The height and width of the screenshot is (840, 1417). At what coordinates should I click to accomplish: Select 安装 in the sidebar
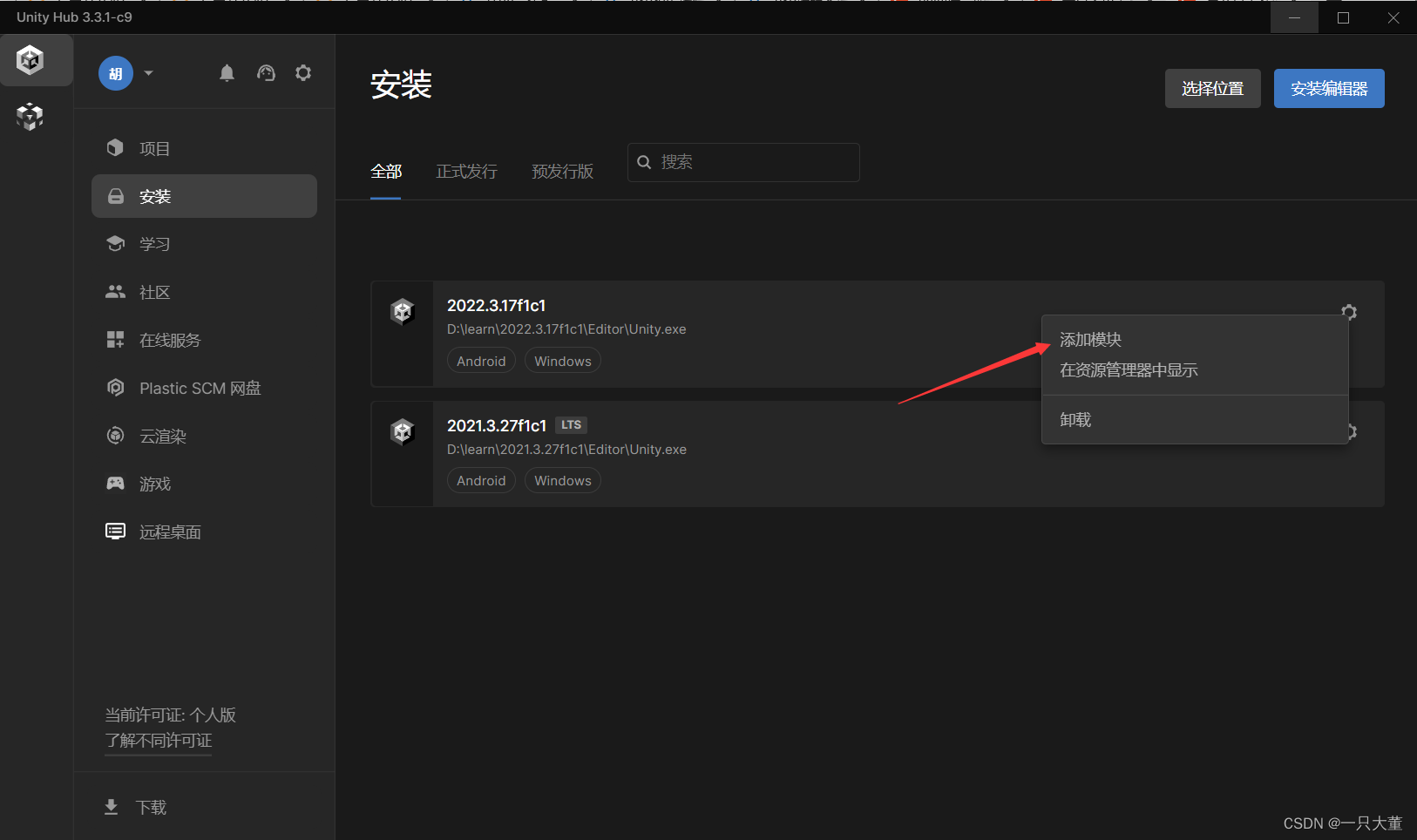tap(204, 196)
